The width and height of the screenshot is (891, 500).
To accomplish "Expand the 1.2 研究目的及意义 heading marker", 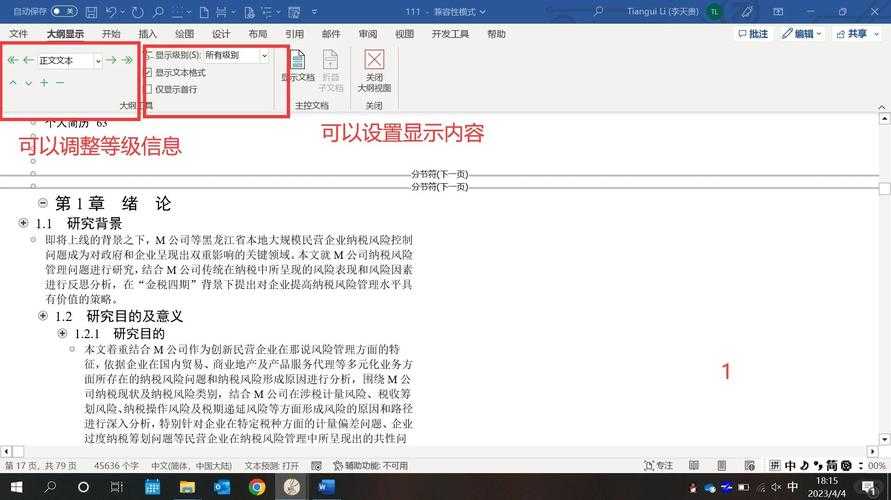I will [x=43, y=315].
